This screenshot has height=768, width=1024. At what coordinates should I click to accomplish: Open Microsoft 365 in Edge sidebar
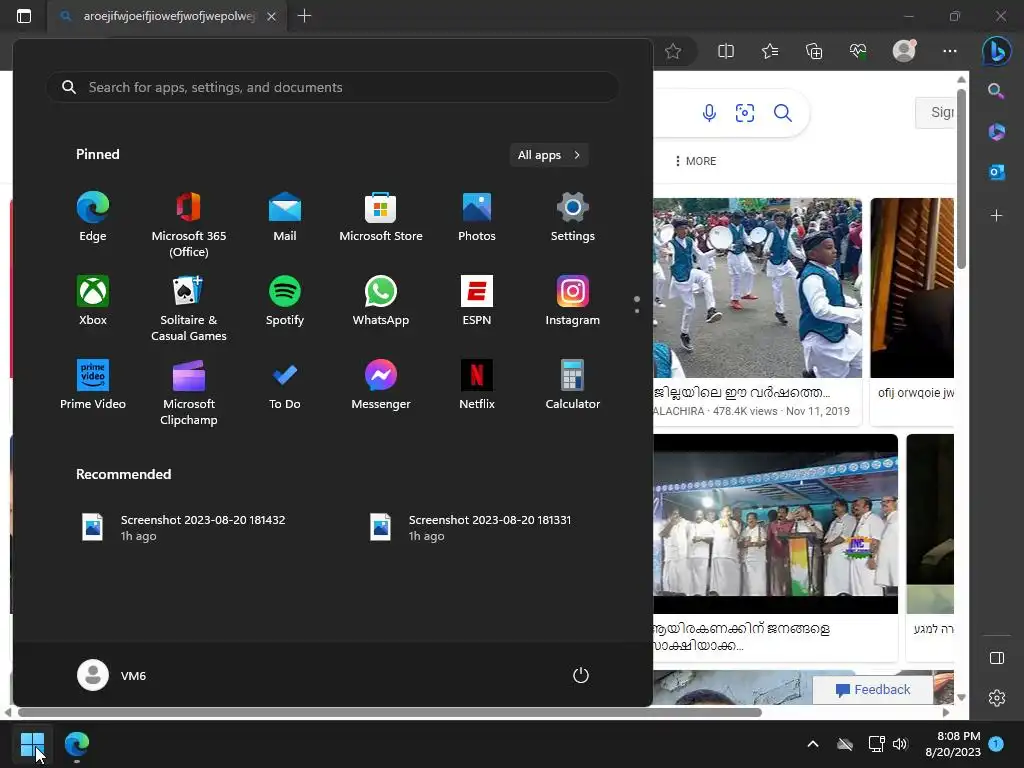pos(997,132)
